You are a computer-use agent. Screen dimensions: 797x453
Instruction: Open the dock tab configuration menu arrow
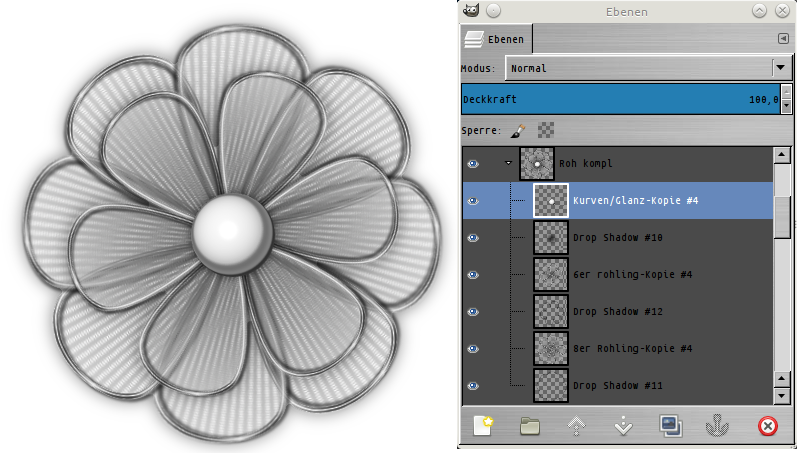pos(783,38)
